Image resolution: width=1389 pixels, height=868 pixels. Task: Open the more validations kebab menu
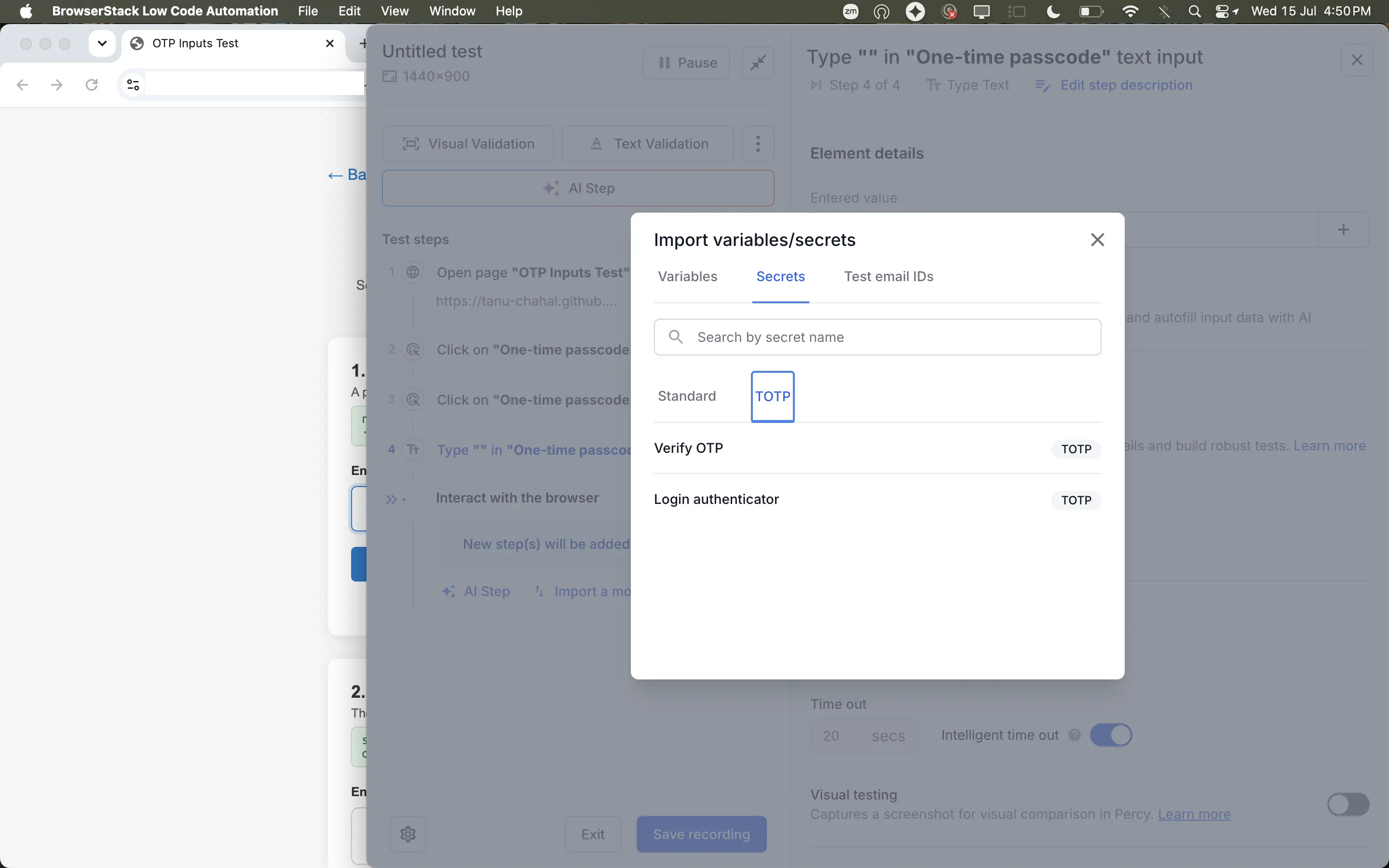click(x=758, y=144)
